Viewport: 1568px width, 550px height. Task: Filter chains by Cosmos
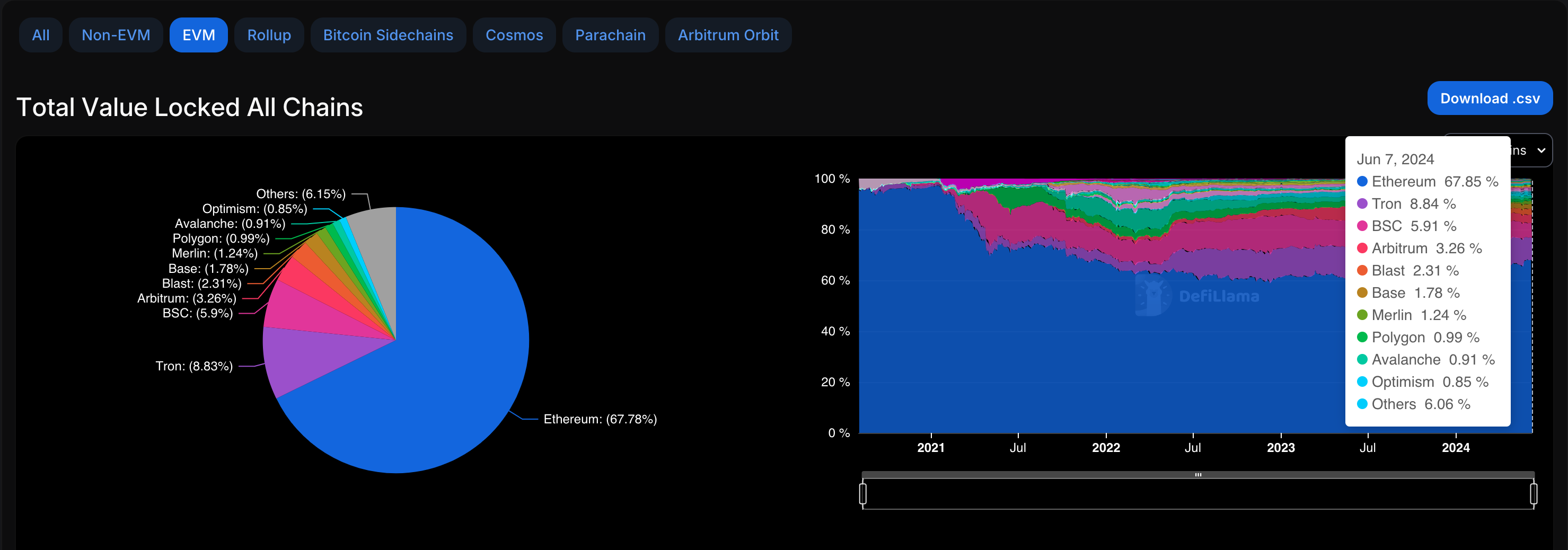click(514, 36)
